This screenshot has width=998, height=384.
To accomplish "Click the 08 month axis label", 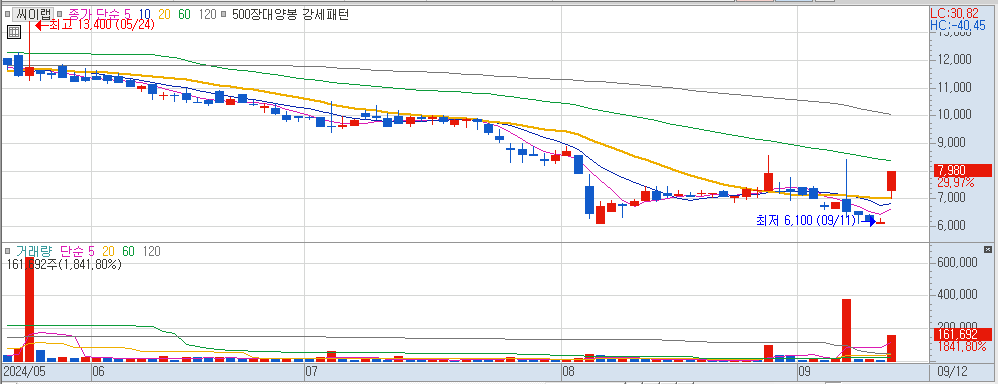I will tap(568, 370).
